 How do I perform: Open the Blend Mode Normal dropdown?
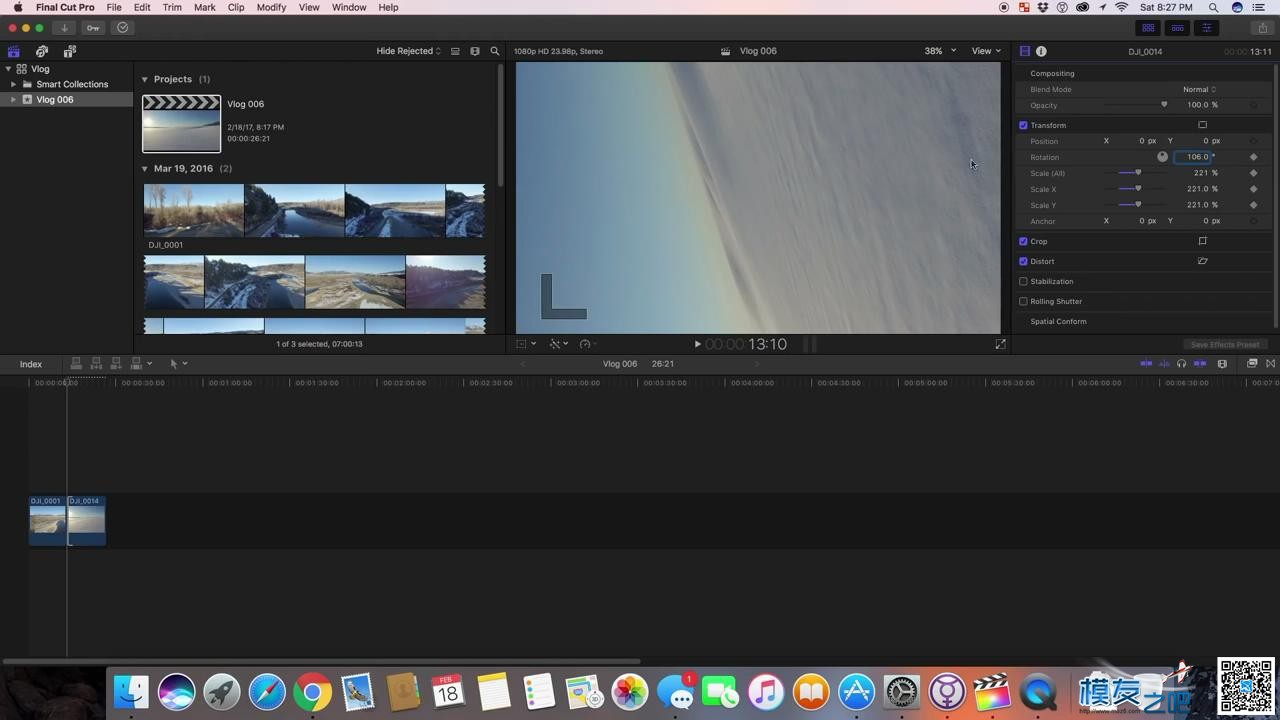point(1199,89)
